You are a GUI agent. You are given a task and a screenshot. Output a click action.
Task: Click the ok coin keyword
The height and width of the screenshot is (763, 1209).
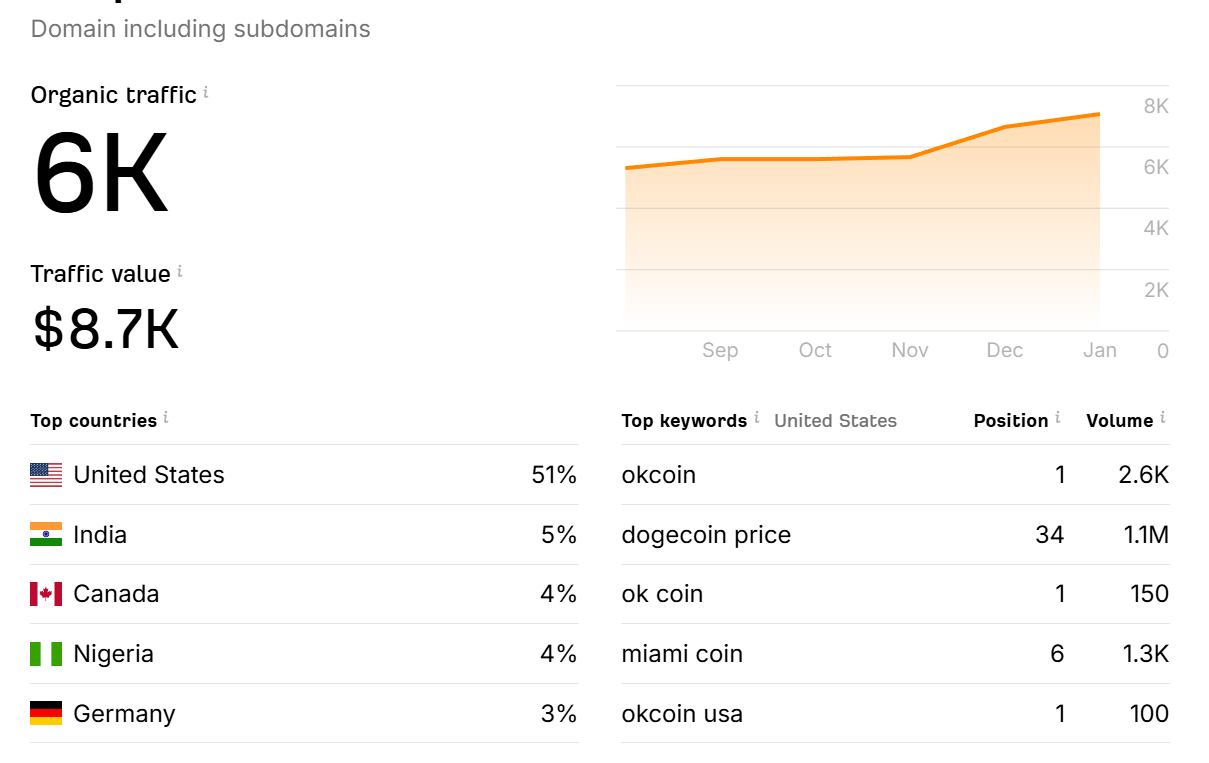point(662,594)
